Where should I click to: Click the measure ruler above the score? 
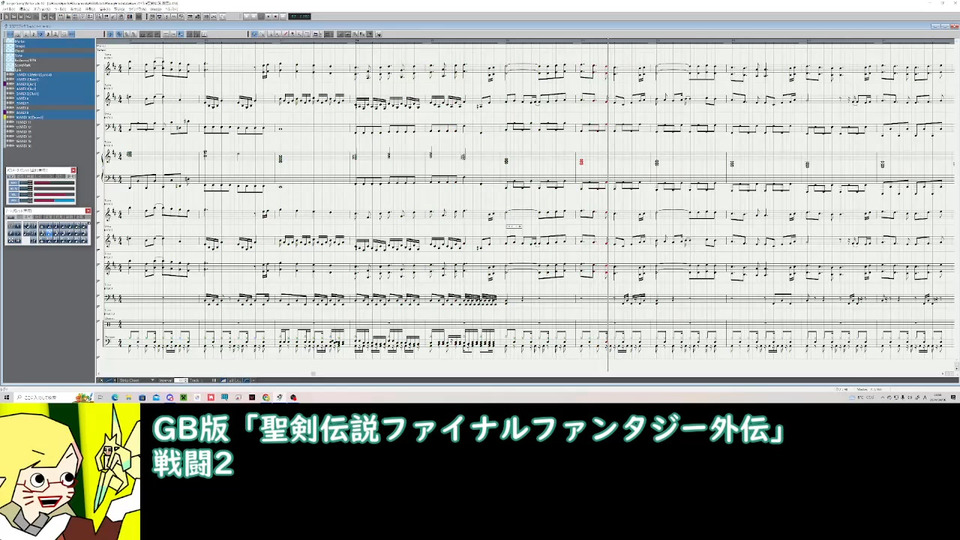pyautogui.click(x=525, y=41)
